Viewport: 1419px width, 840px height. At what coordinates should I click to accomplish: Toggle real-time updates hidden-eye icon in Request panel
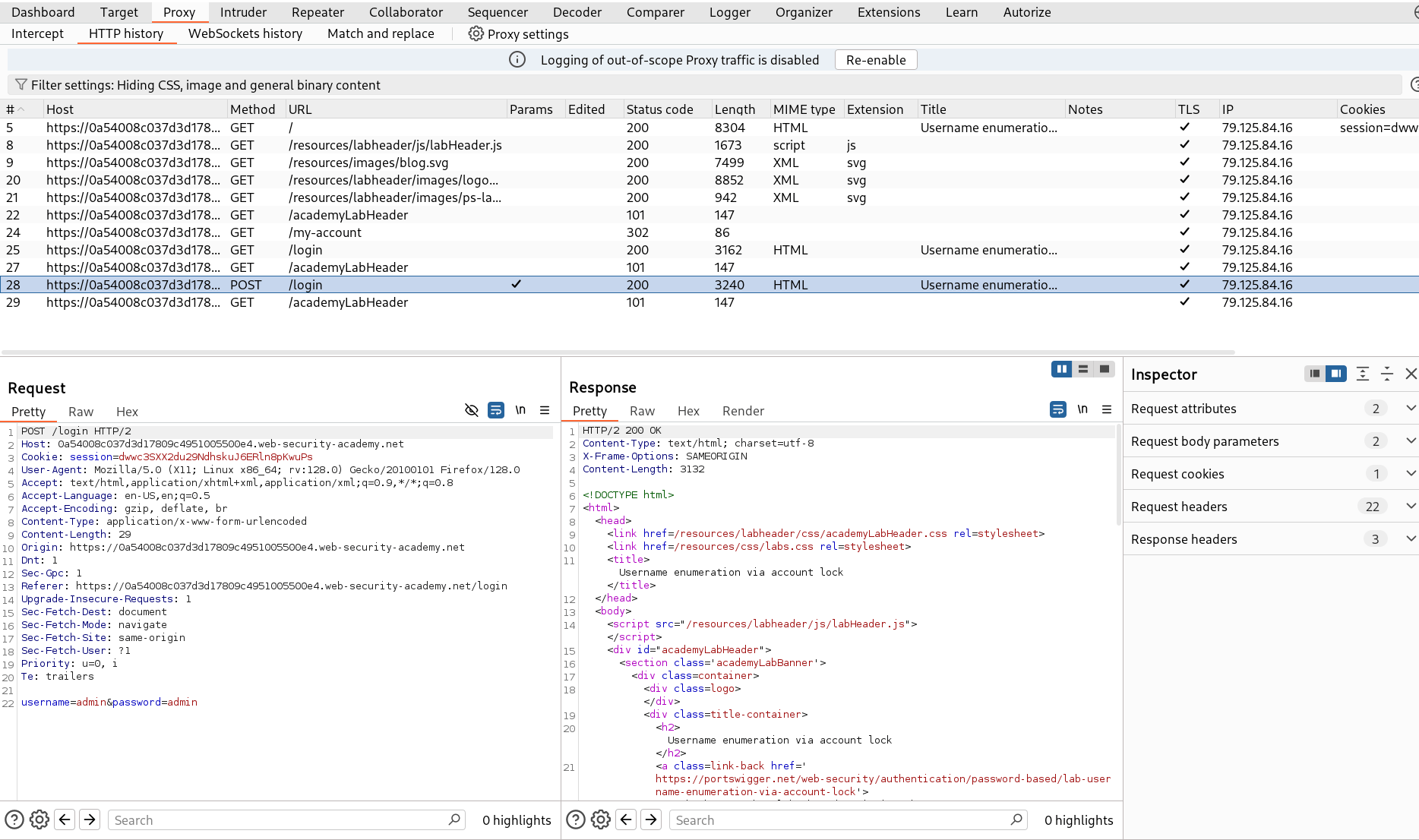click(471, 410)
